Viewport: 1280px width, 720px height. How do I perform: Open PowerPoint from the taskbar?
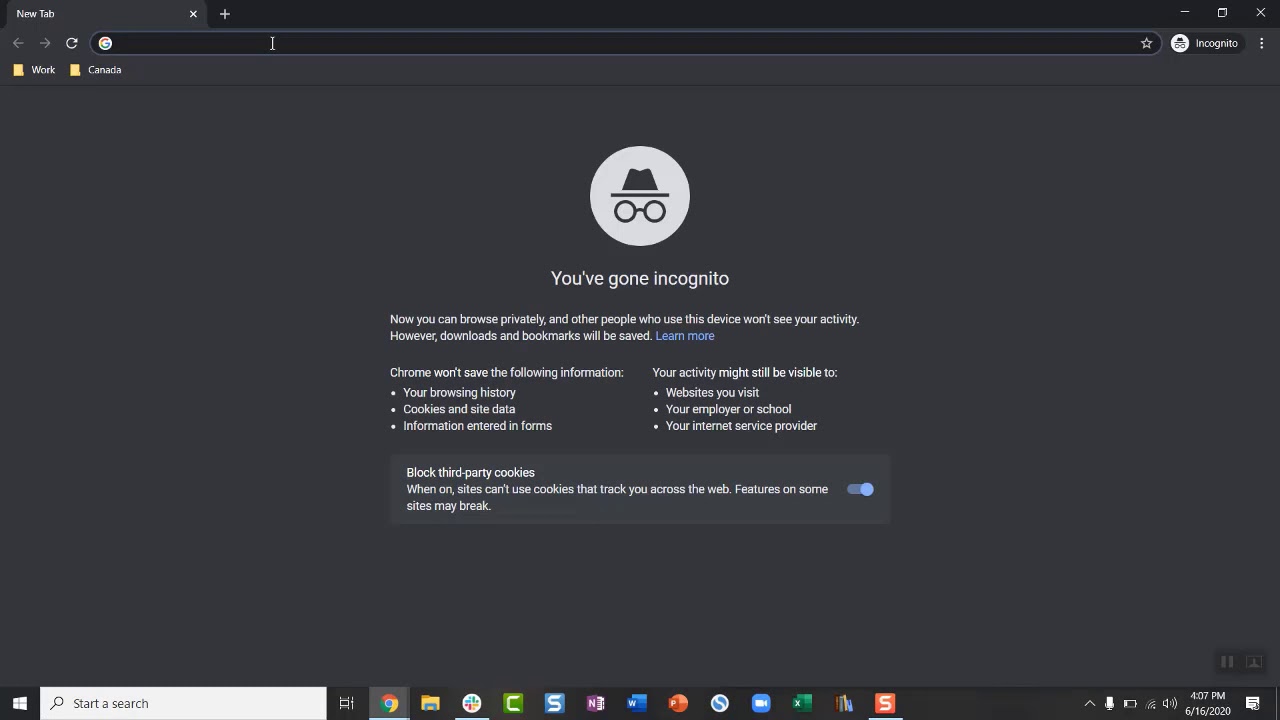[678, 703]
